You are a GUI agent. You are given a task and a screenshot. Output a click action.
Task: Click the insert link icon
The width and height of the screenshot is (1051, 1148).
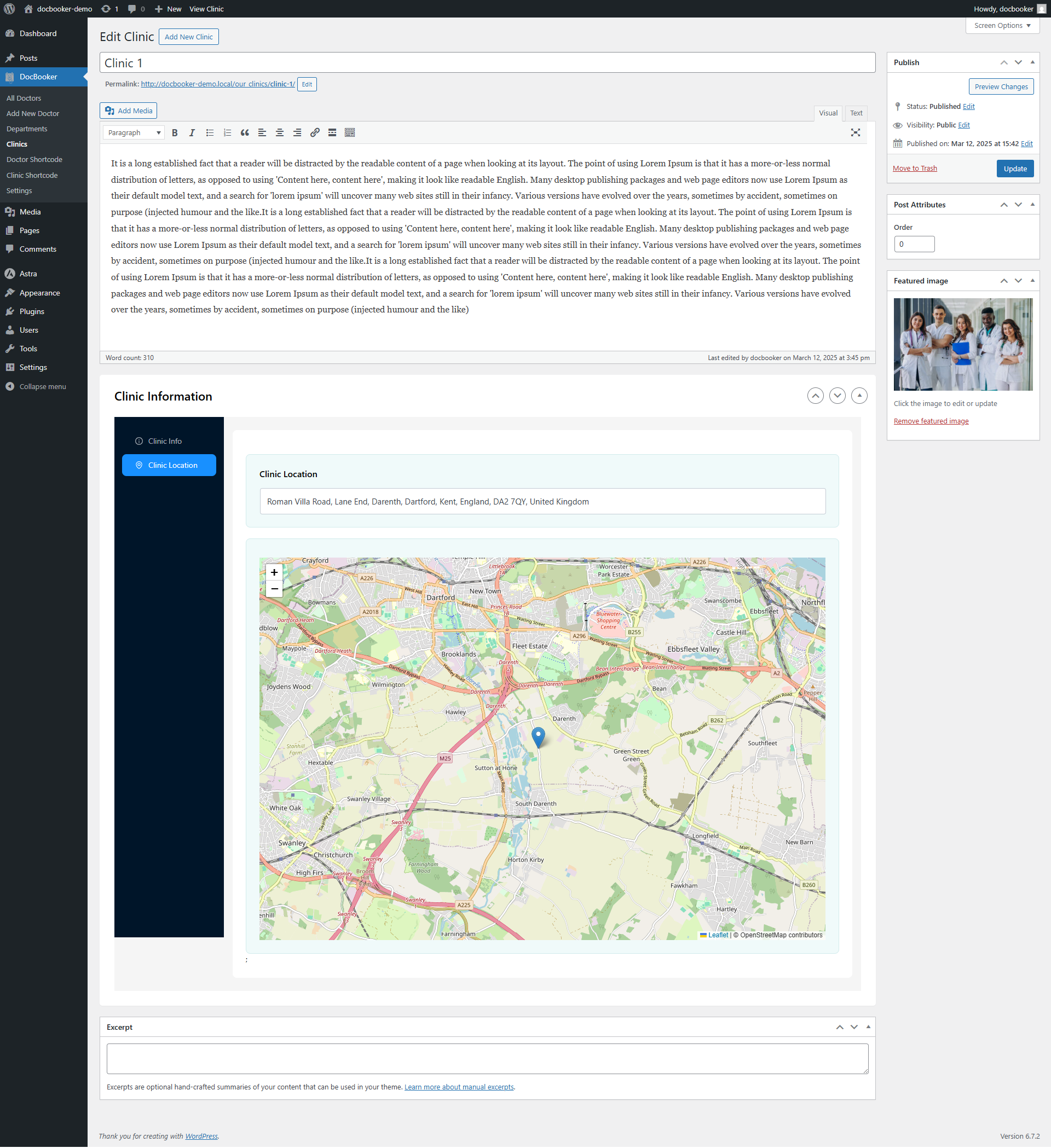point(315,132)
